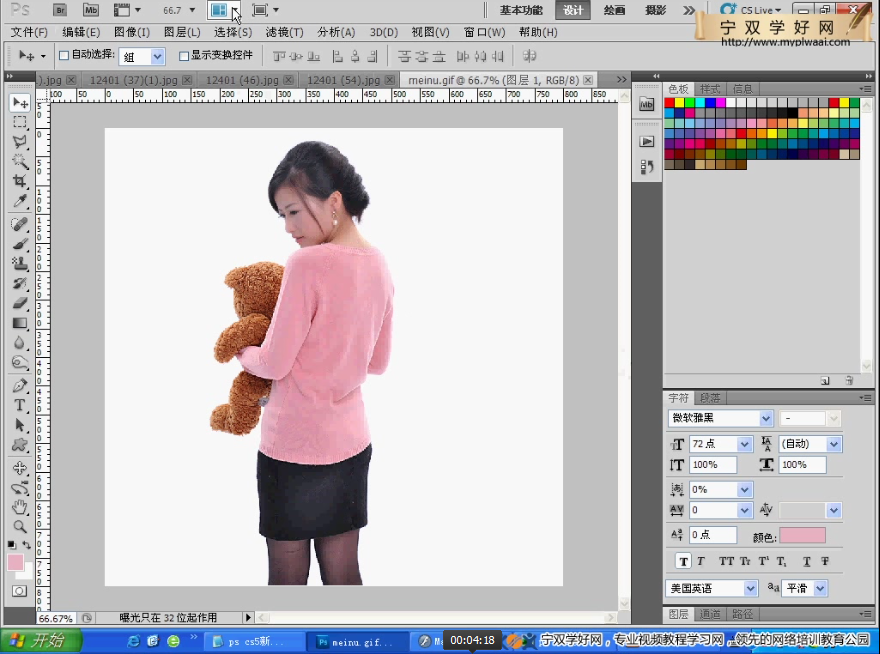Launch Bridge from application bar
Screen dimensions: 880x654
click(59, 10)
